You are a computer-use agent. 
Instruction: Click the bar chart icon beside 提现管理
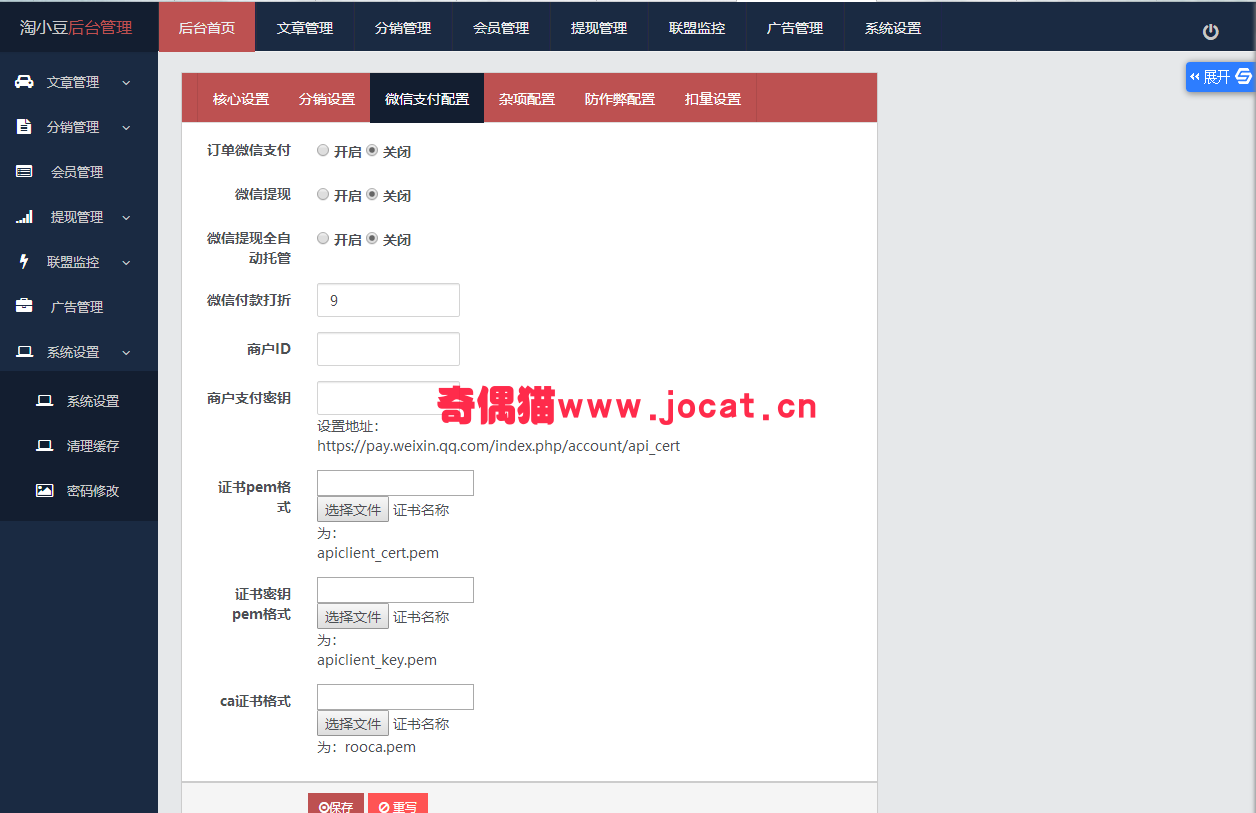24,217
